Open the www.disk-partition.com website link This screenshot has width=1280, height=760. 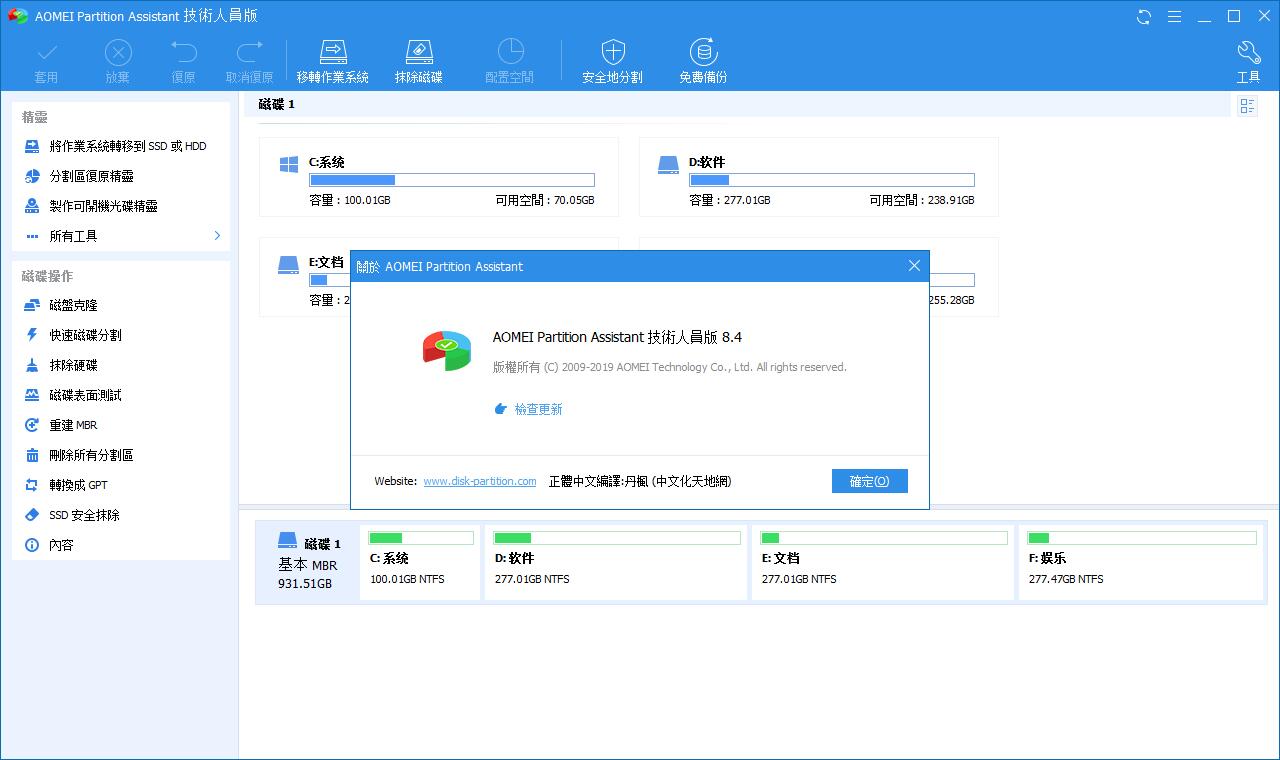[479, 481]
